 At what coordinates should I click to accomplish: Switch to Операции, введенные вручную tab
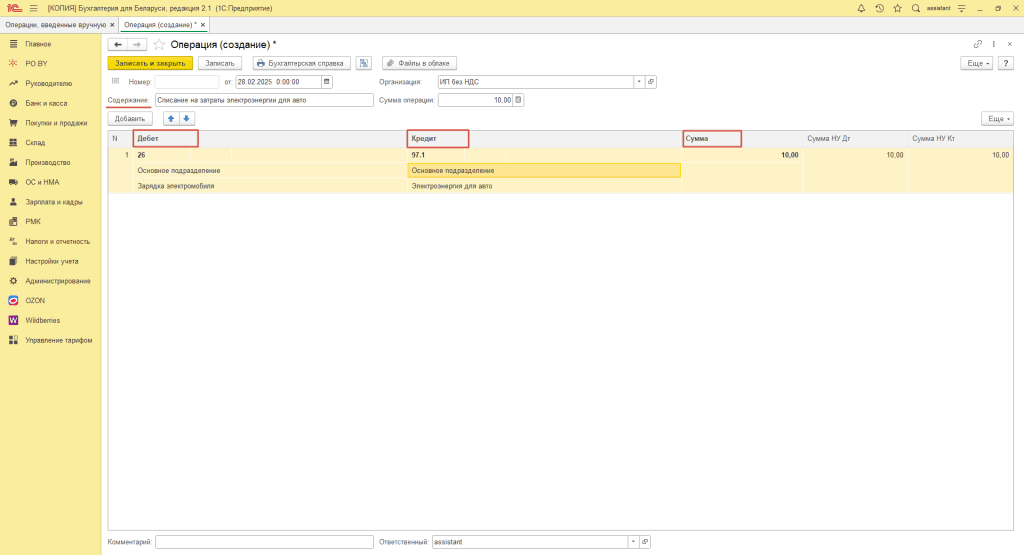point(57,23)
